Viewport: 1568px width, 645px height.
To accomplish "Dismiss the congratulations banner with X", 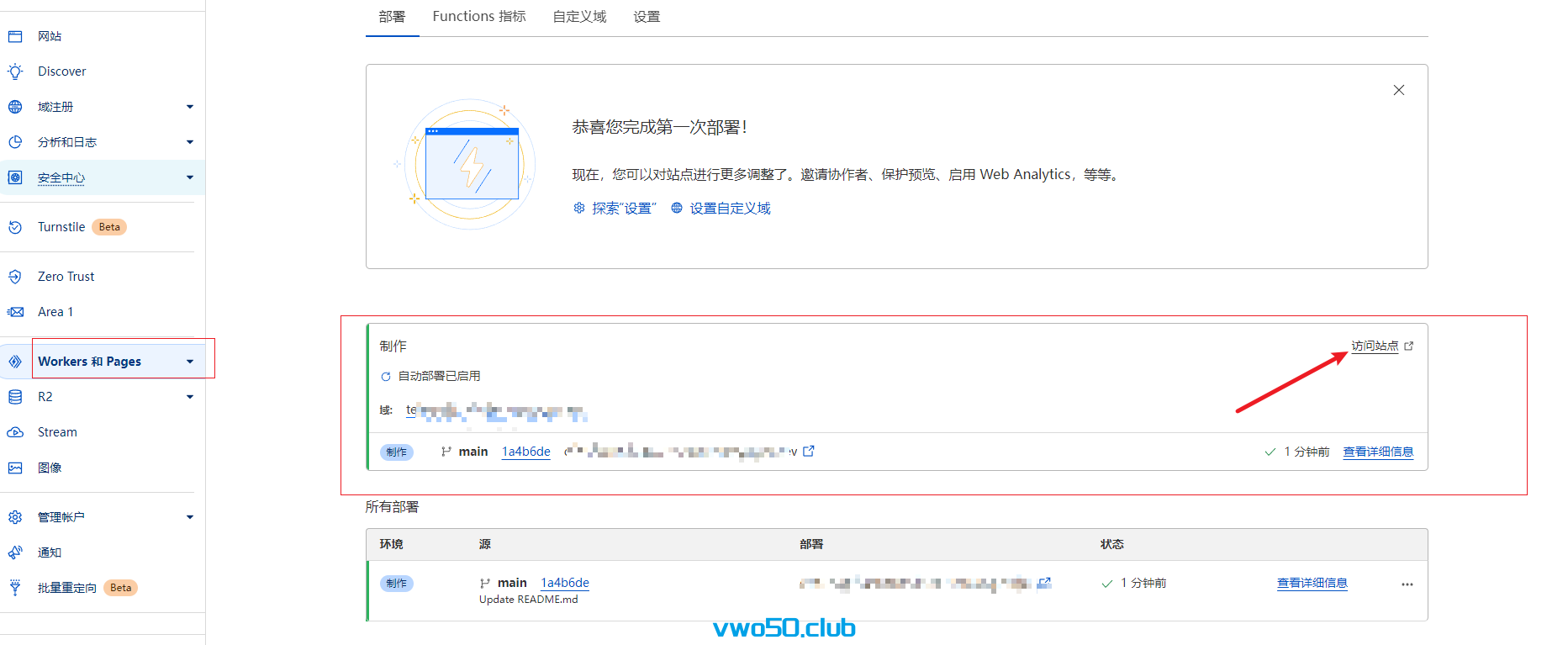I will [1399, 90].
